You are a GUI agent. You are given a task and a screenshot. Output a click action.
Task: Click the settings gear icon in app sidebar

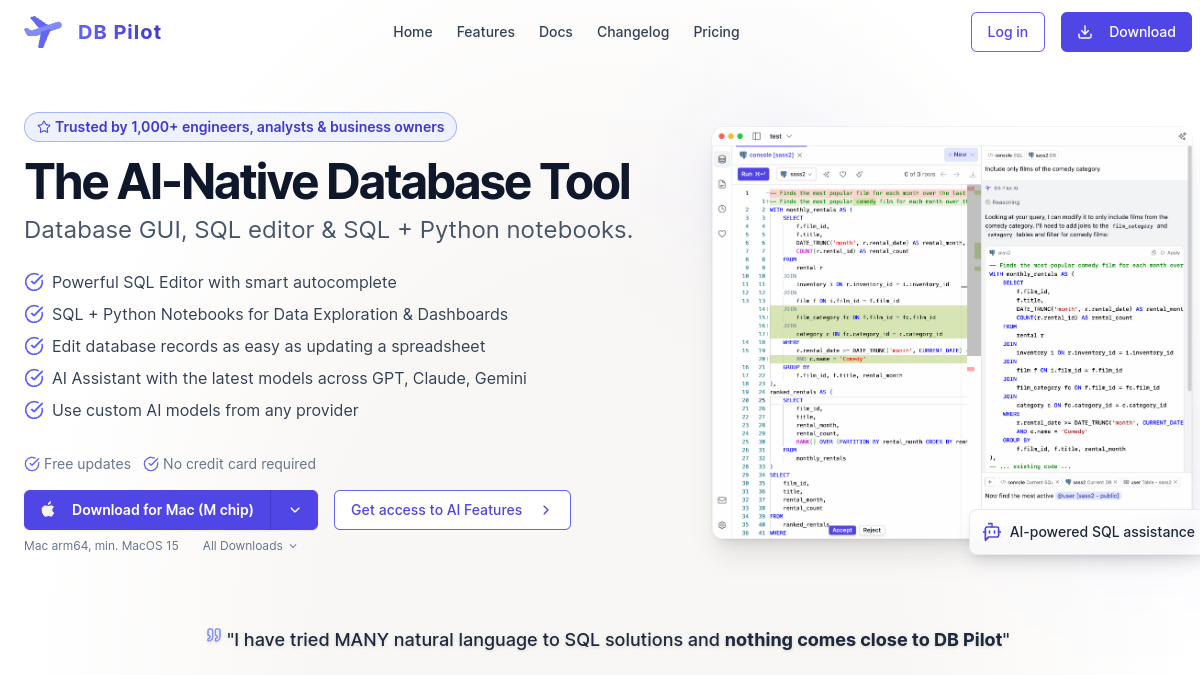(722, 525)
